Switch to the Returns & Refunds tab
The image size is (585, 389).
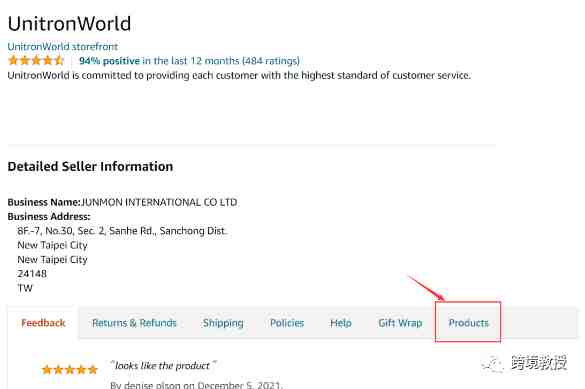[134, 323]
